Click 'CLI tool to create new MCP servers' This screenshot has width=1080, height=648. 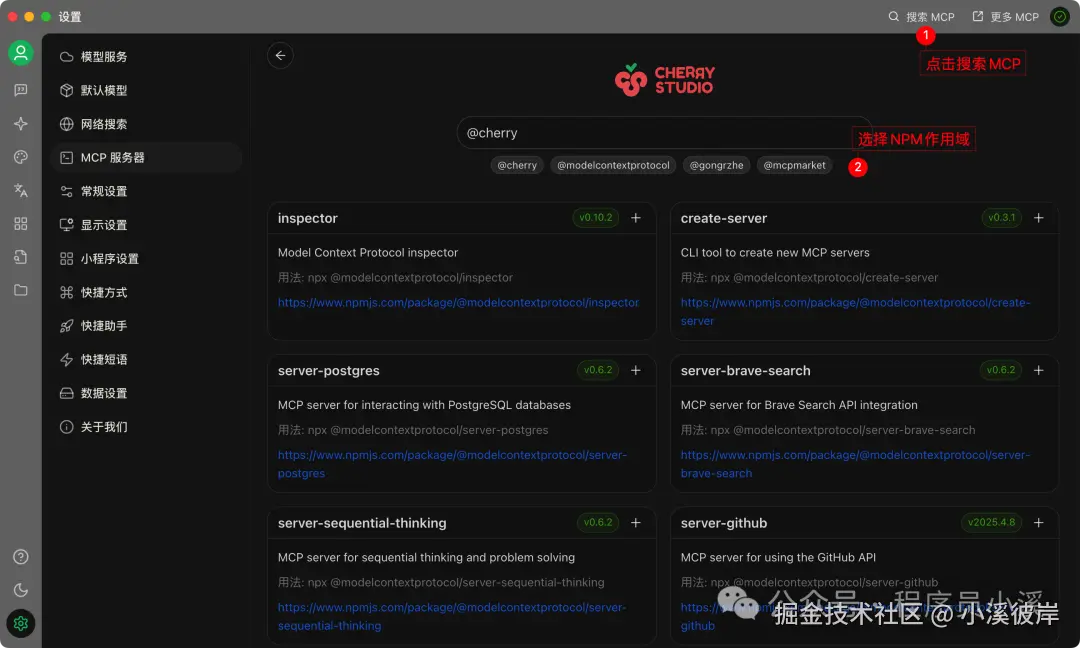point(775,253)
